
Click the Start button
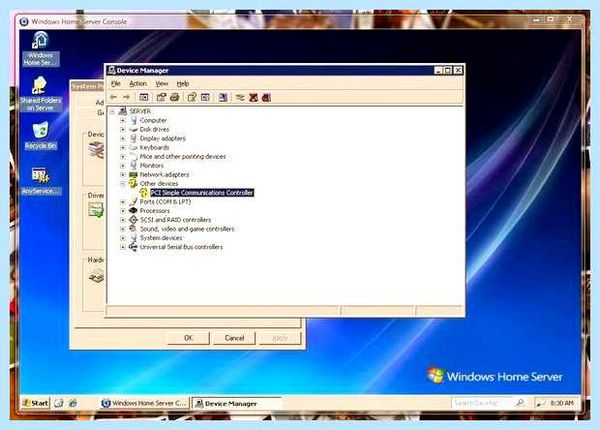pos(36,403)
